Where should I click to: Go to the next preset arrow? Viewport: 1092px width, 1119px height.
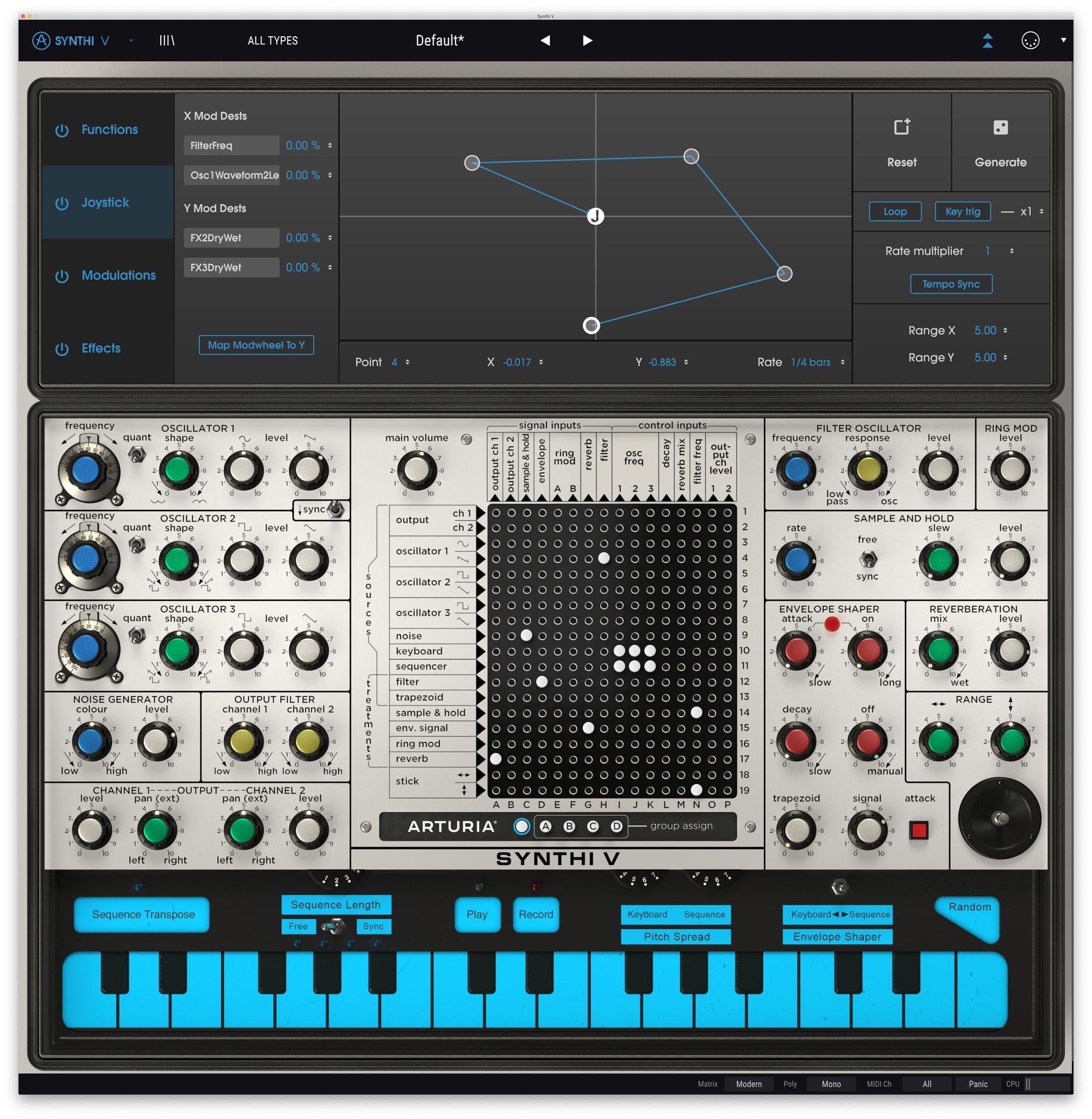(587, 40)
